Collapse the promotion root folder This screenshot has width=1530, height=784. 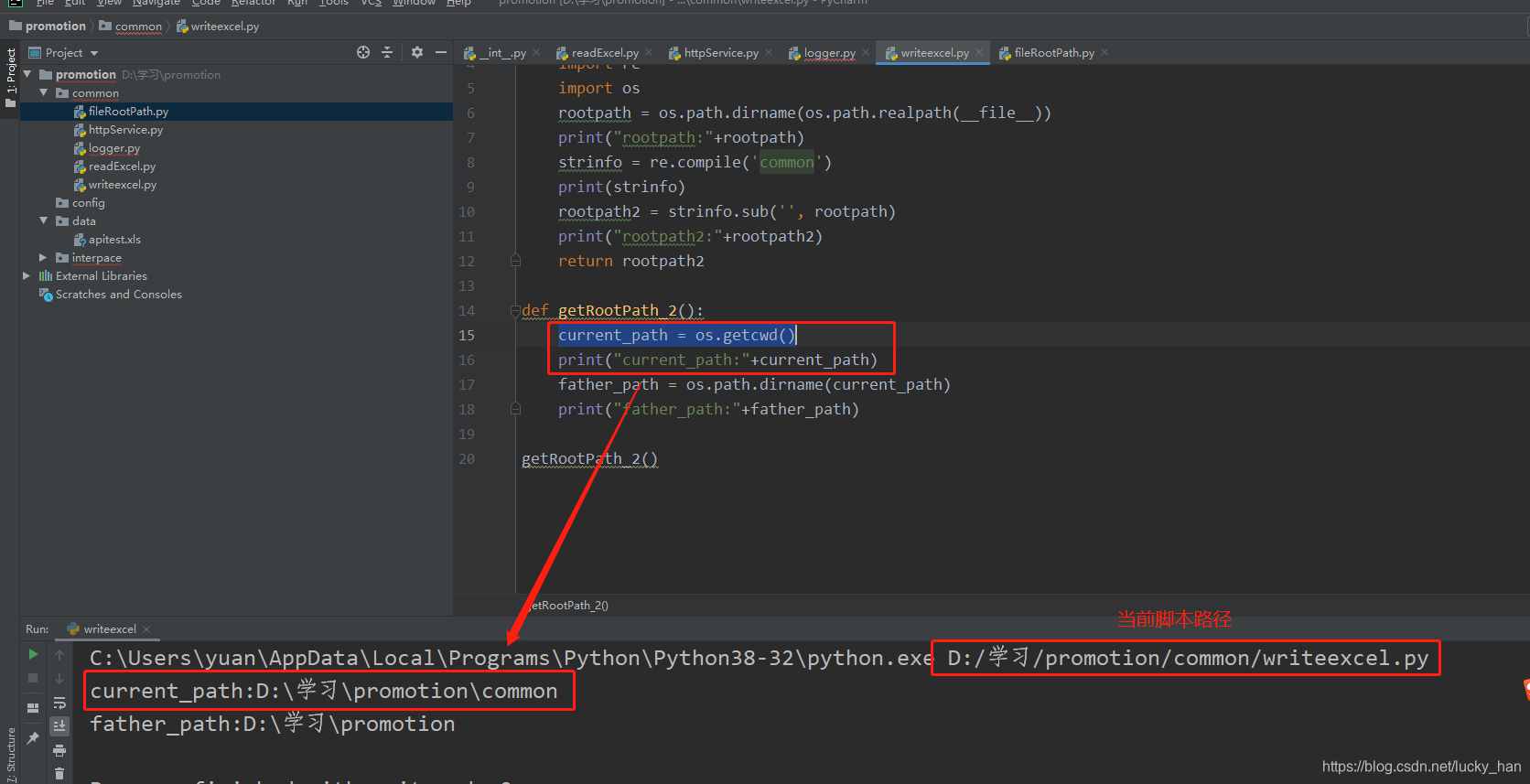(x=27, y=74)
